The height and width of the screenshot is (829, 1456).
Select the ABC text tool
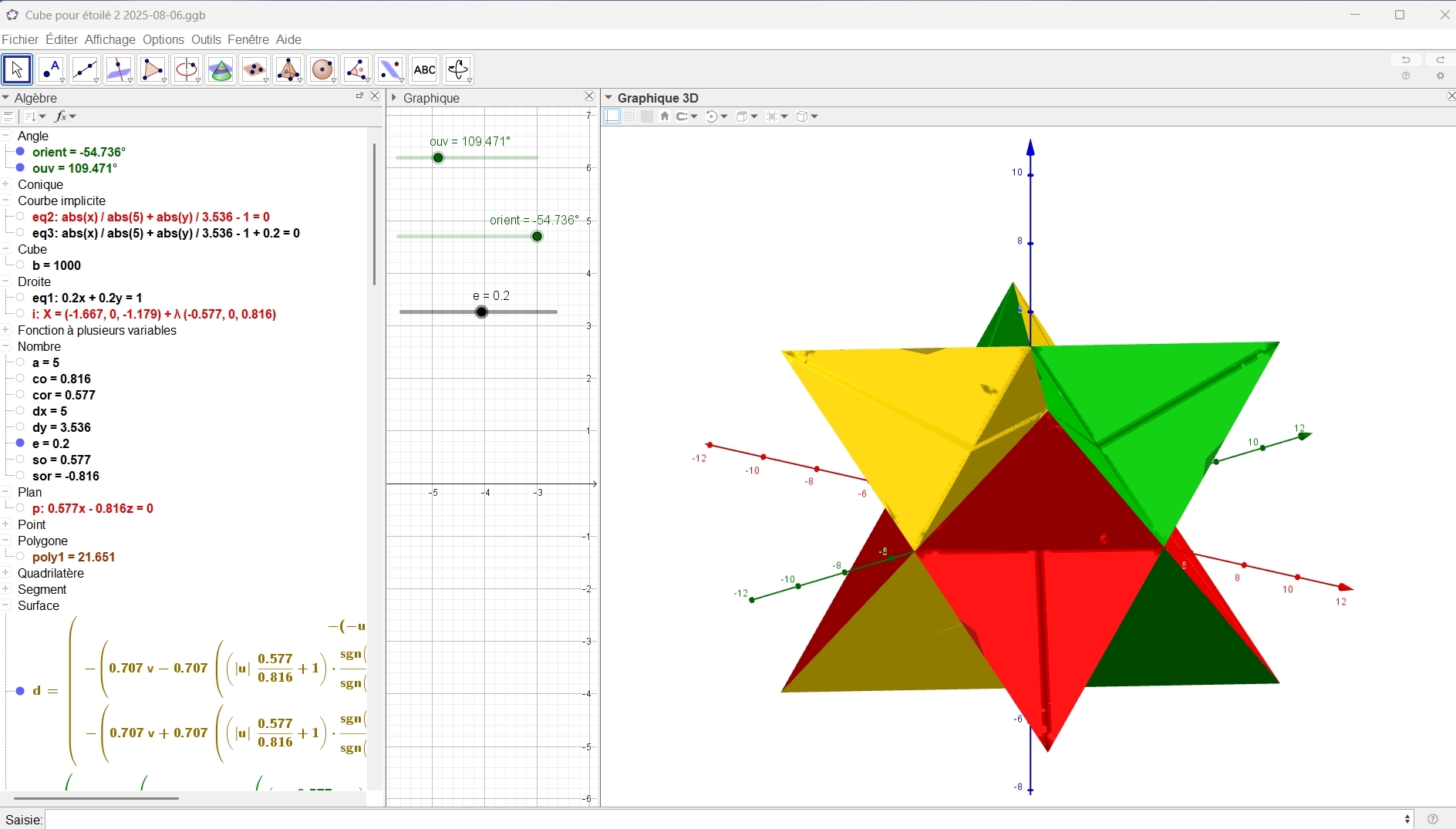coord(424,70)
